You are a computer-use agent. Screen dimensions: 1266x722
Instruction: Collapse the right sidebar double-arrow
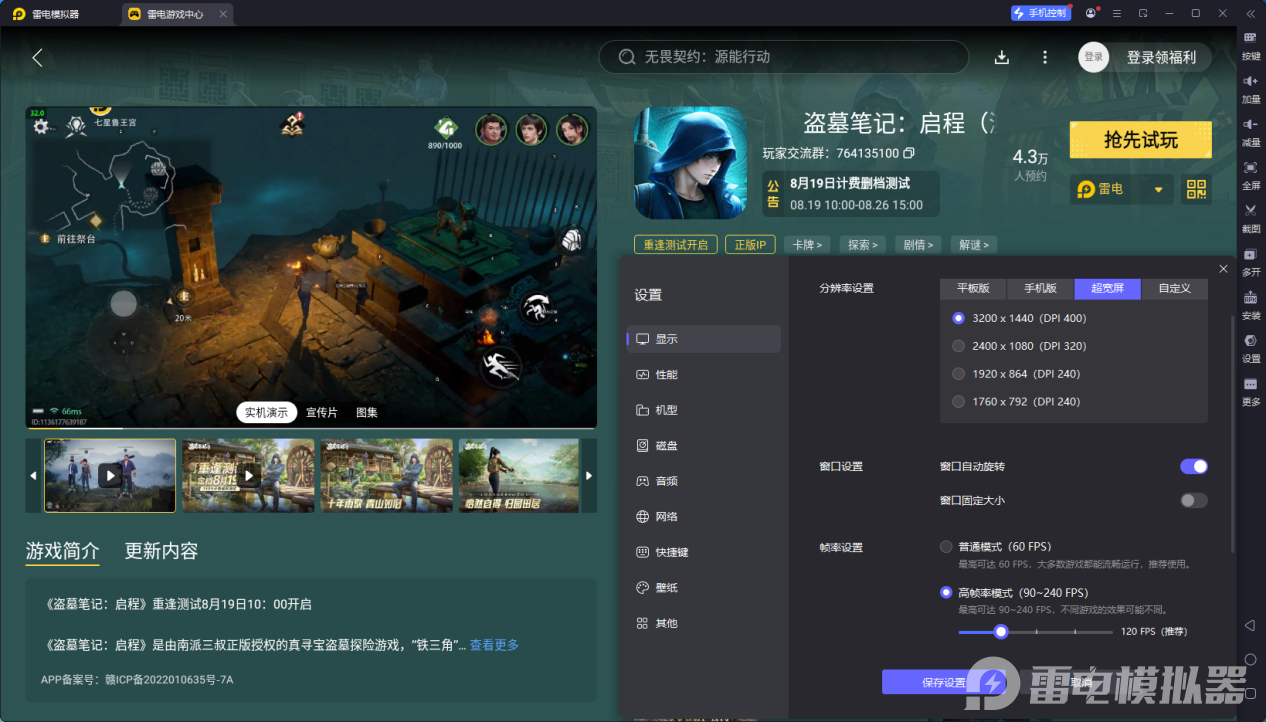pyautogui.click(x=1250, y=13)
